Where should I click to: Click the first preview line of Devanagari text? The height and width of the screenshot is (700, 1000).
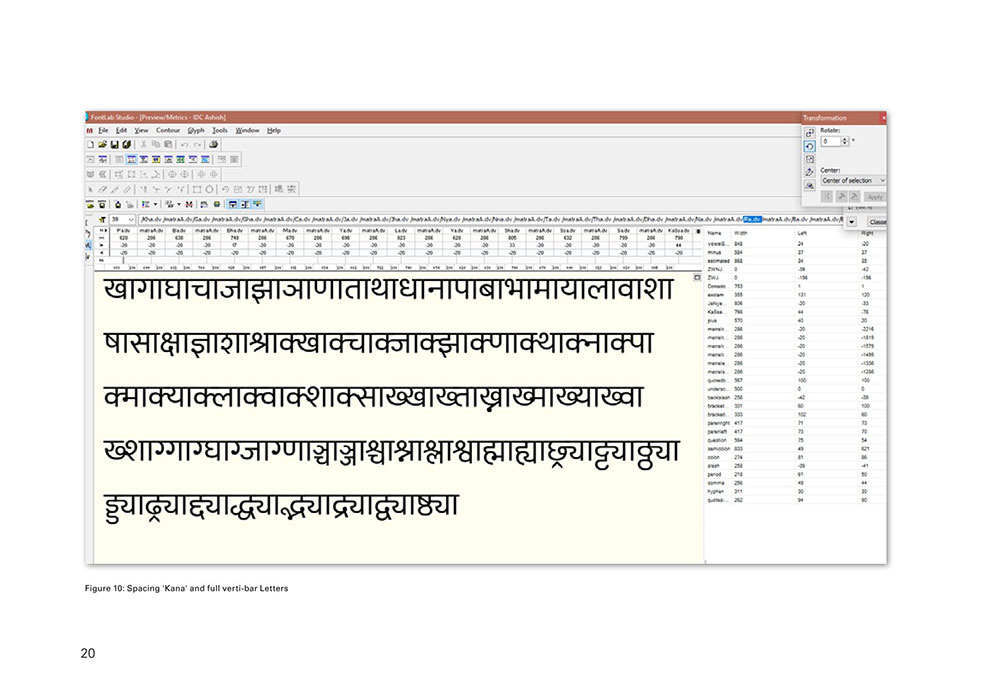388,289
